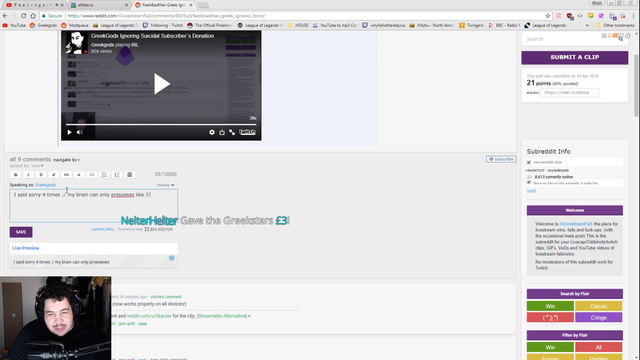Click the SAVE comment button
Screen dimensions: 640x360
point(21,232)
